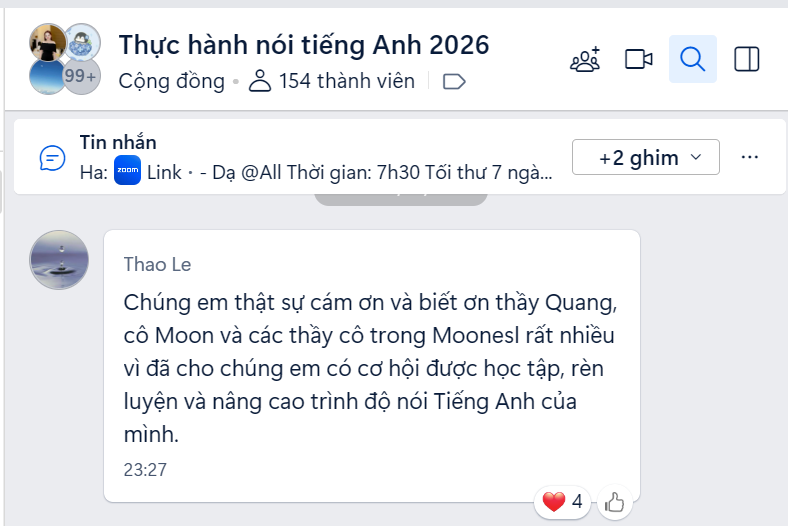Click sender name Thao Le
Screen dimensions: 788x526
point(157,264)
